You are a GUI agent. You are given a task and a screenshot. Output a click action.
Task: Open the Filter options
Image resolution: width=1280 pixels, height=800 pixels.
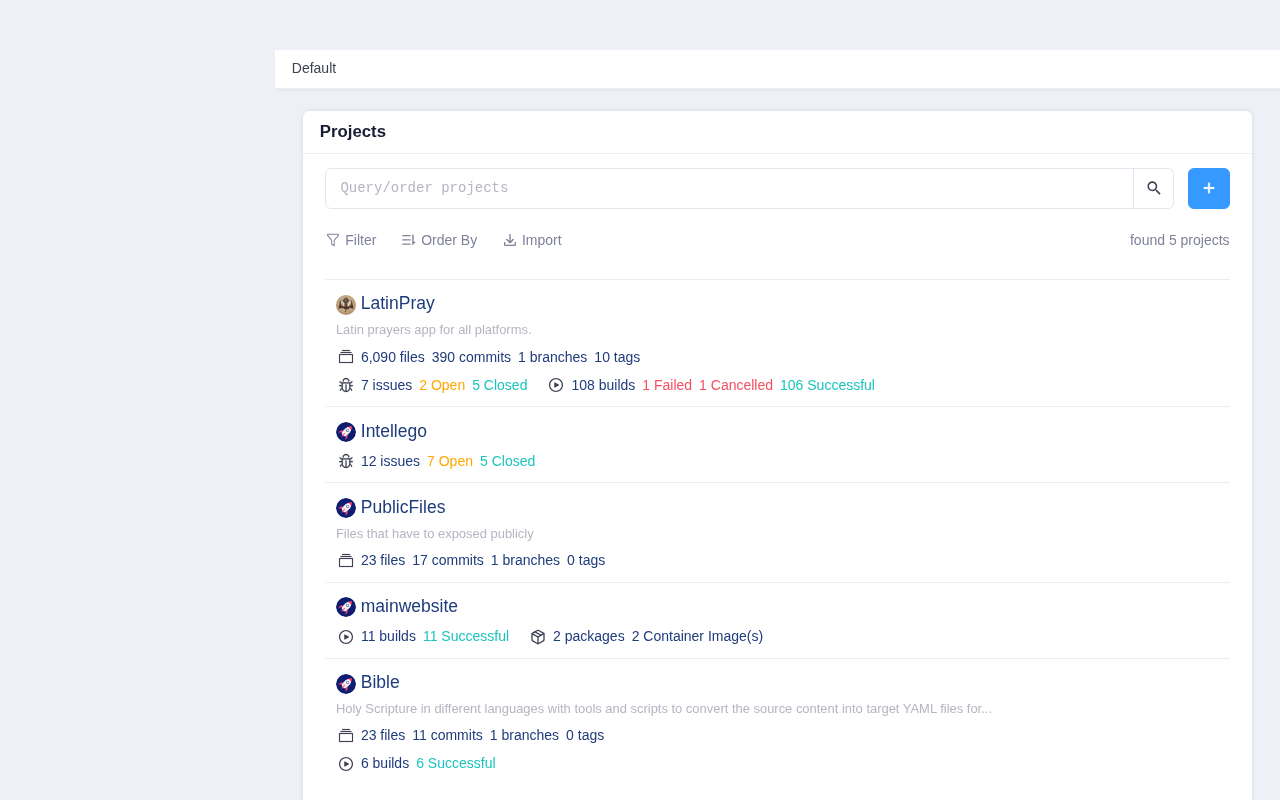click(351, 240)
